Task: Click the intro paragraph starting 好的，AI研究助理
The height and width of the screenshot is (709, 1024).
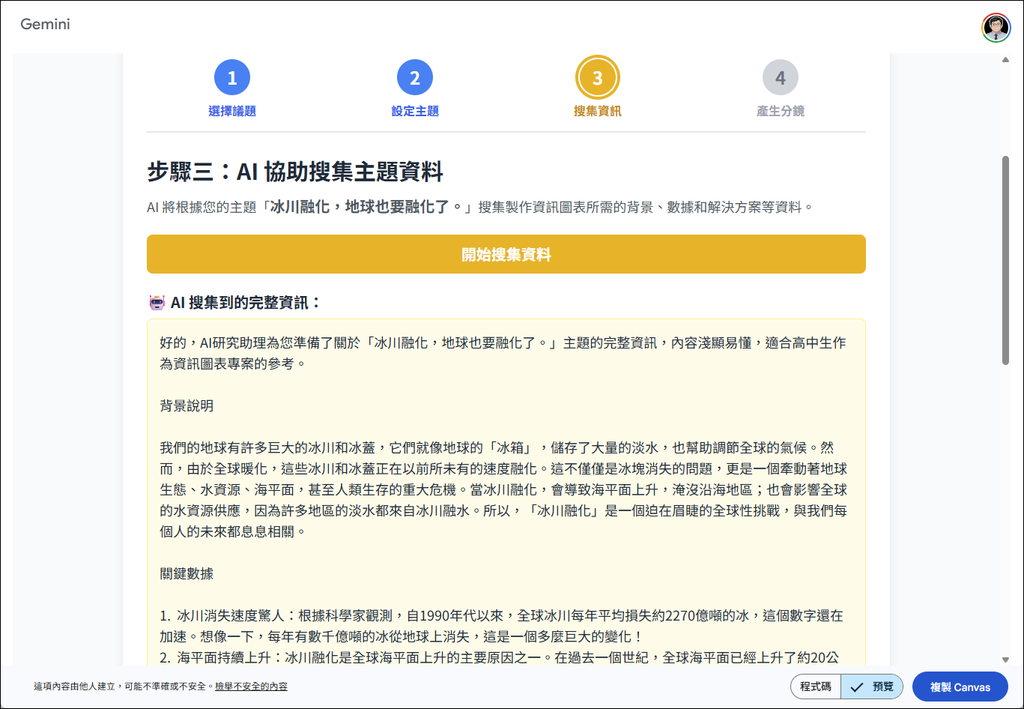Action: click(x=503, y=353)
